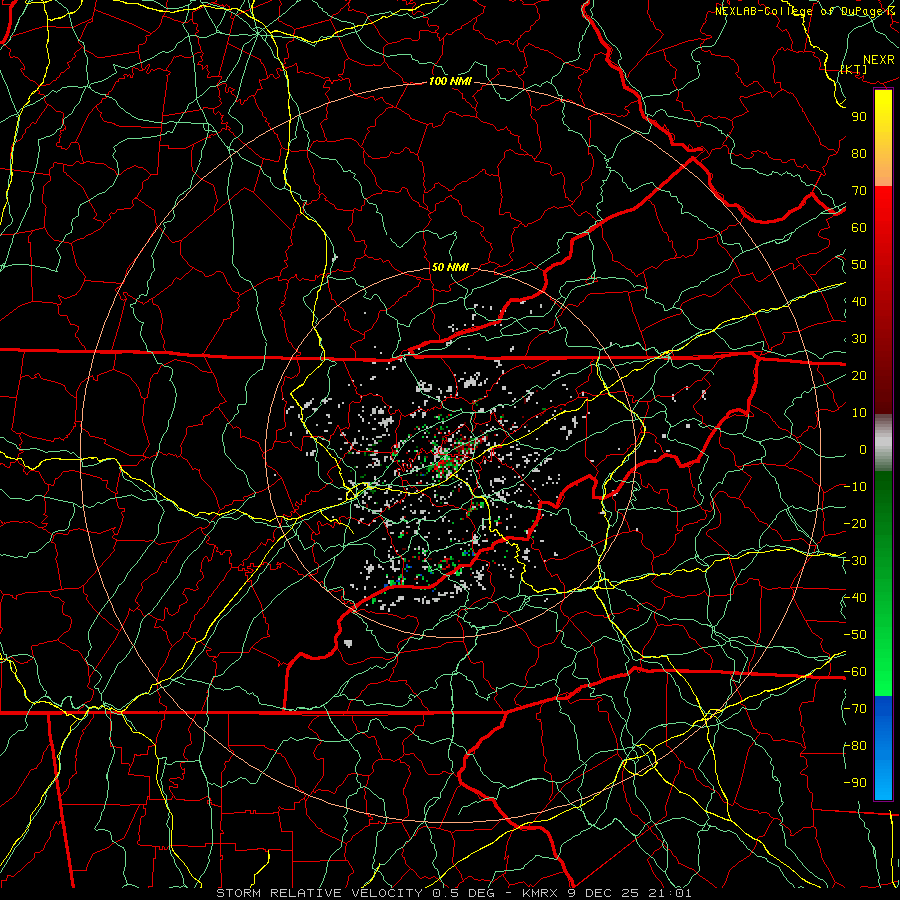Select the -10 value on velocity scale
The width and height of the screenshot is (900, 900).
[x=855, y=487]
